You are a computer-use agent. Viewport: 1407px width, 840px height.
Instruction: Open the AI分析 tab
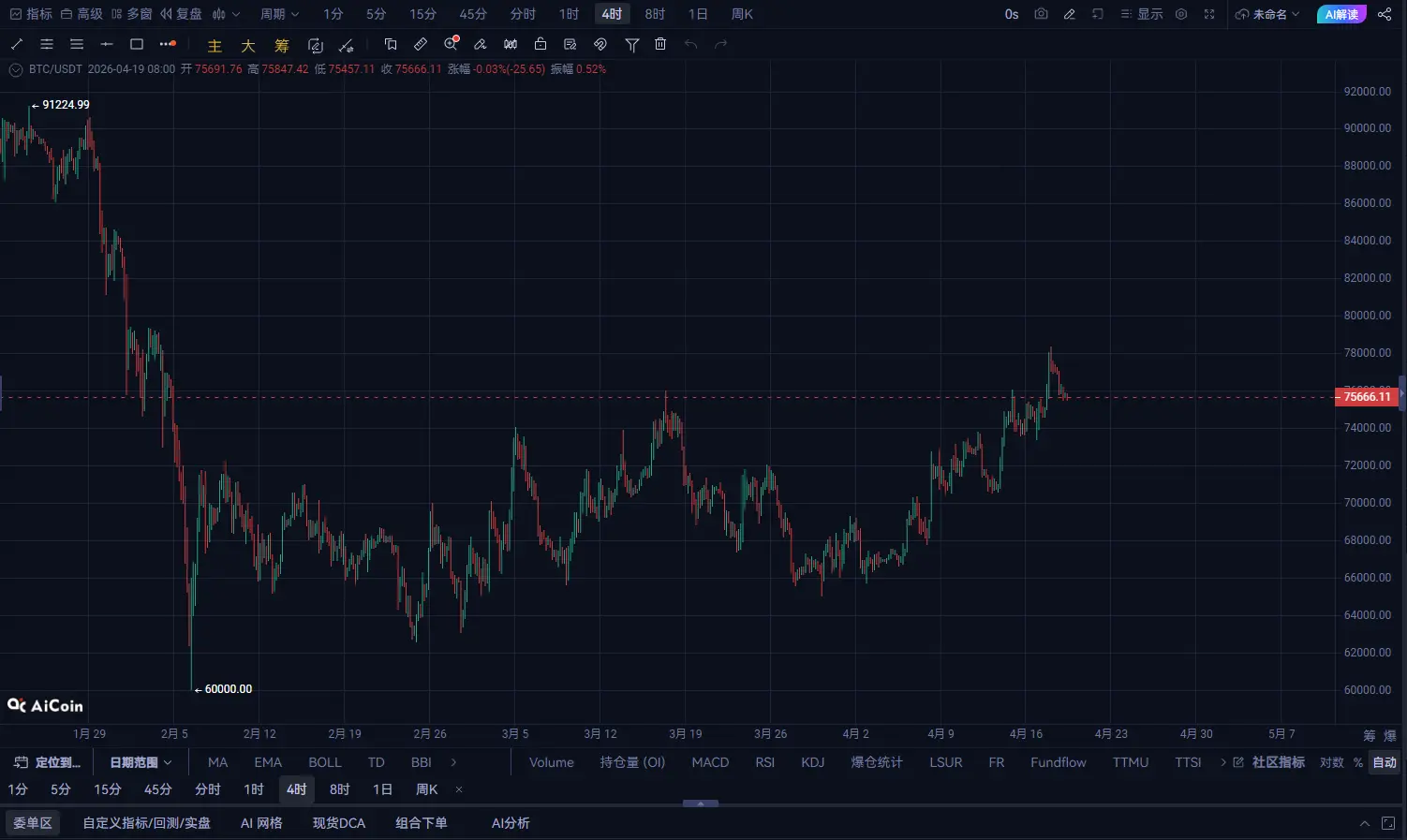[511, 823]
